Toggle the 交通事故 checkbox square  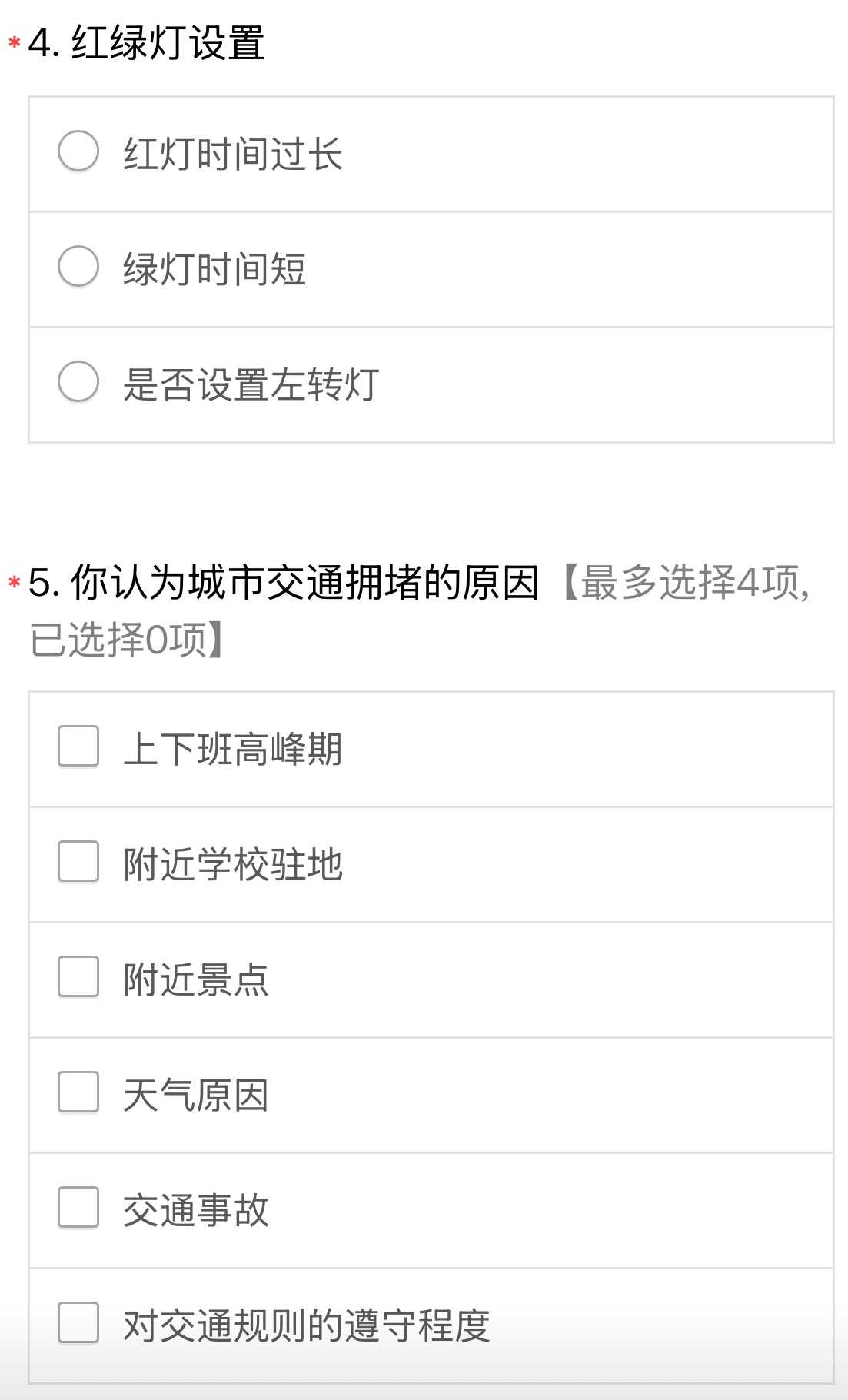(x=78, y=1207)
